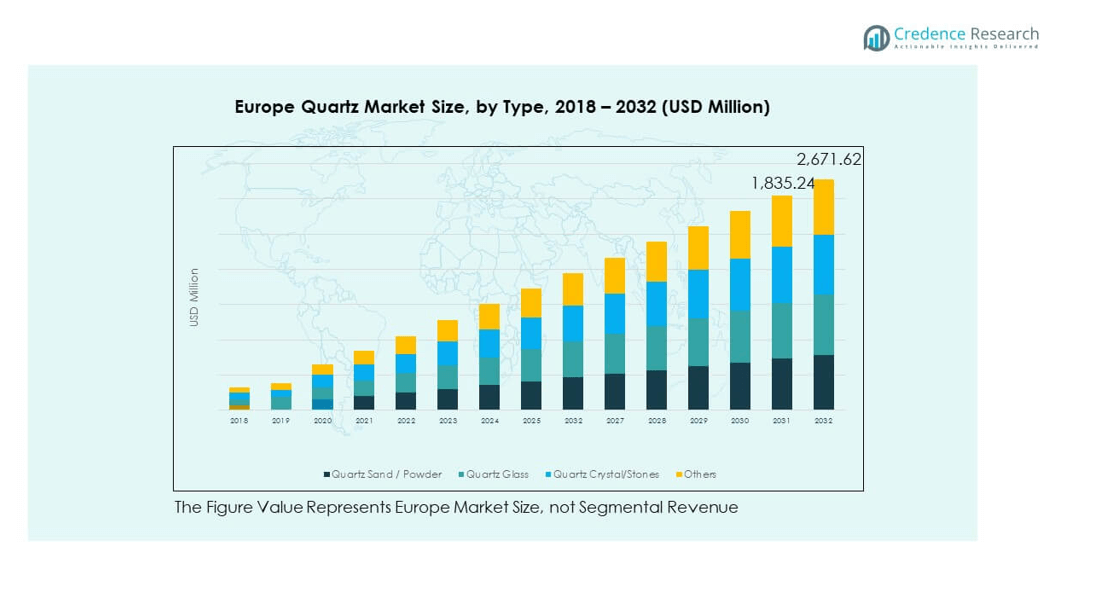Click the blue Quartz Crystal segment of 2028 bar
This screenshot has height=592, width=1097.
click(656, 304)
